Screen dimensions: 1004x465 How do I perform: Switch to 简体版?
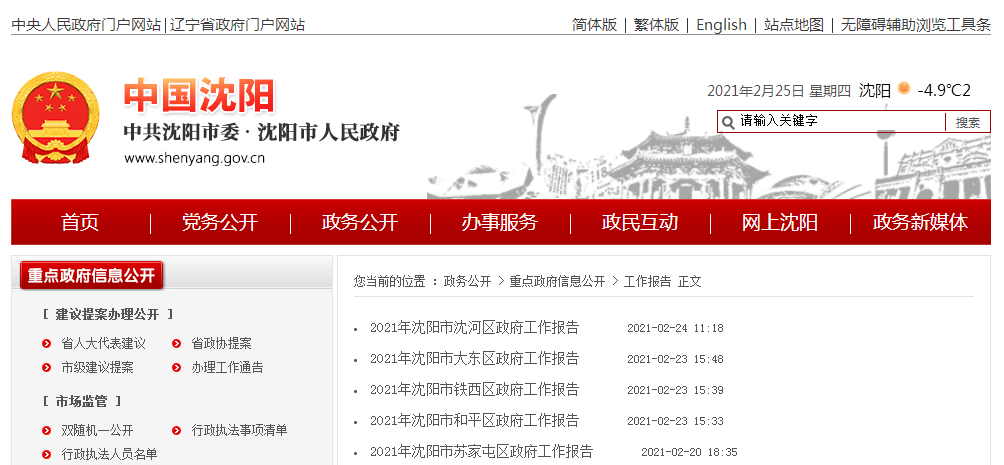coord(594,25)
